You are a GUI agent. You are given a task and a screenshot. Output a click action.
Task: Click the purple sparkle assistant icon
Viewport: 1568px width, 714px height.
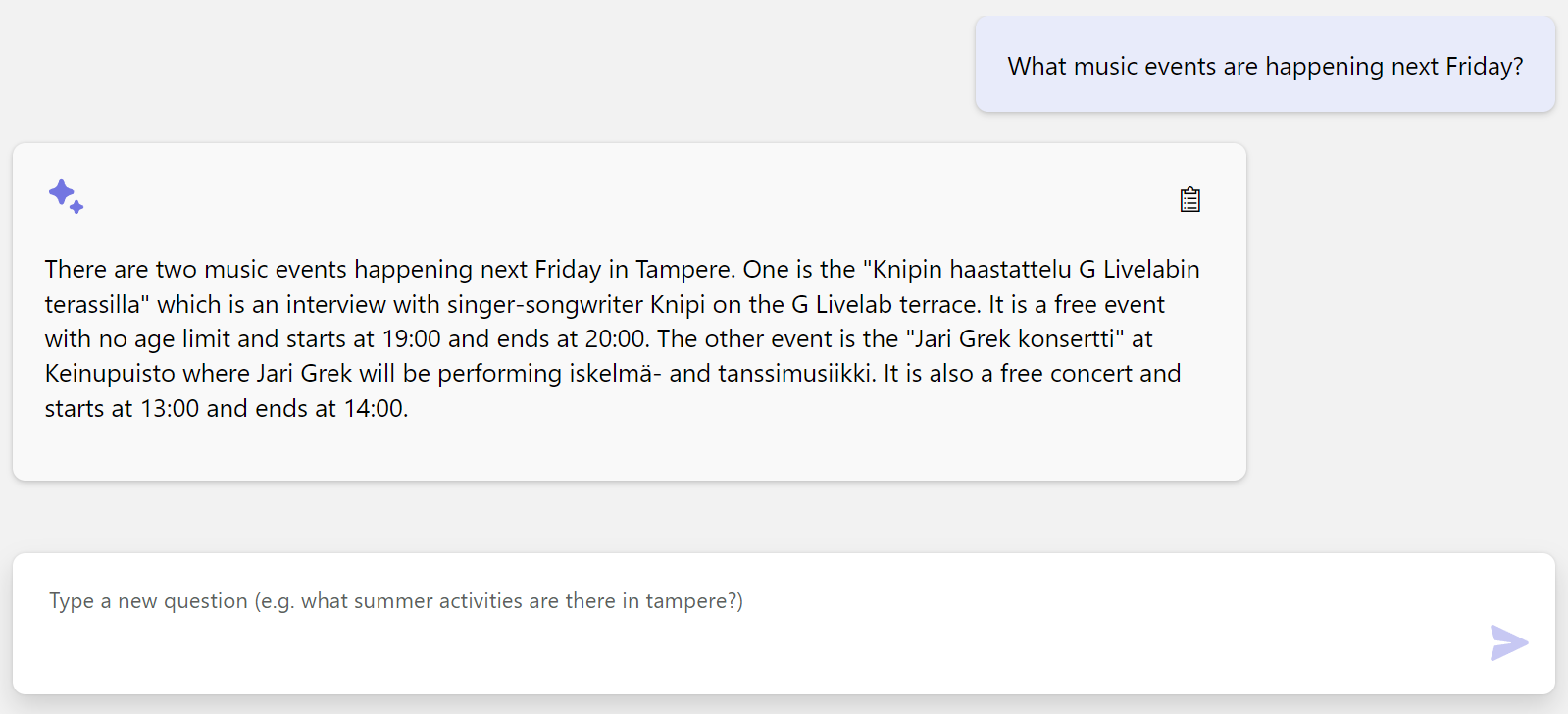66,196
